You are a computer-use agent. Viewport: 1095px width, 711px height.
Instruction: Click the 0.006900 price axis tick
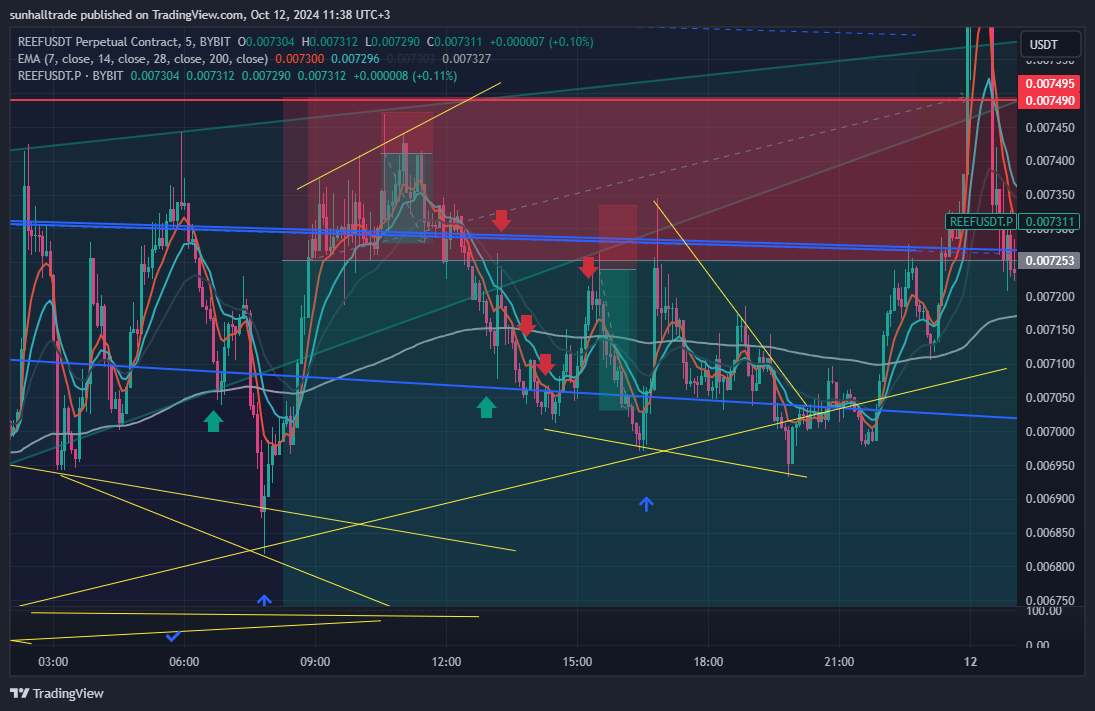pos(1050,499)
